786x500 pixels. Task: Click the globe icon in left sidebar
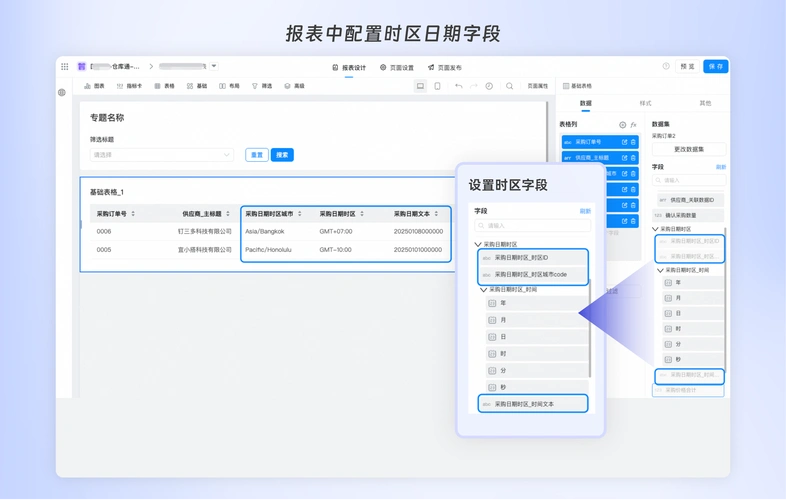[62, 92]
